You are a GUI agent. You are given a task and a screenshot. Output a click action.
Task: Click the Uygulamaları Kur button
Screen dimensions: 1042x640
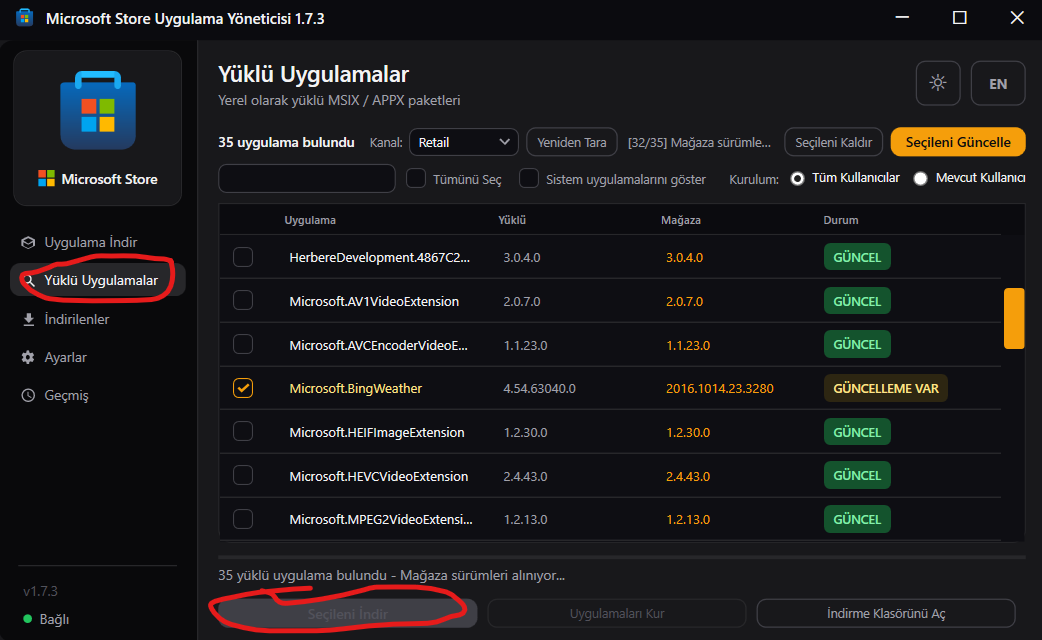pyautogui.click(x=617, y=613)
